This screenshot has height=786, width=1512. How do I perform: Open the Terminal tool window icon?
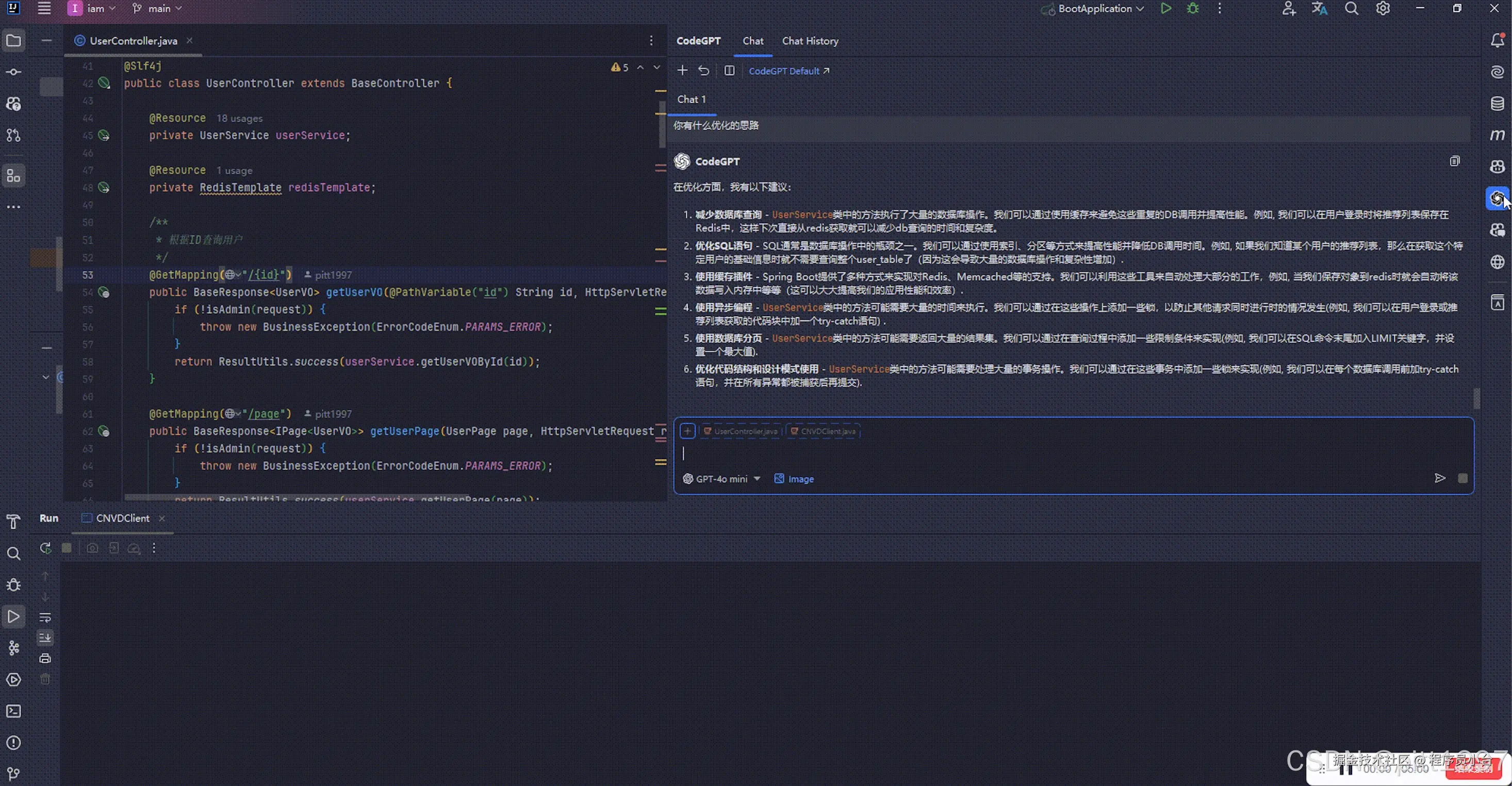click(13, 711)
